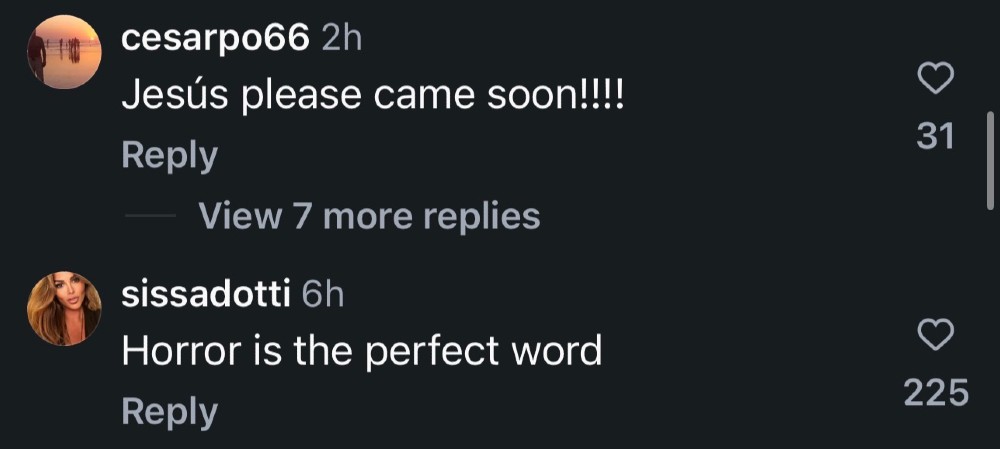Show who liked via the 225 count
This screenshot has height=449, width=1000.
(936, 393)
